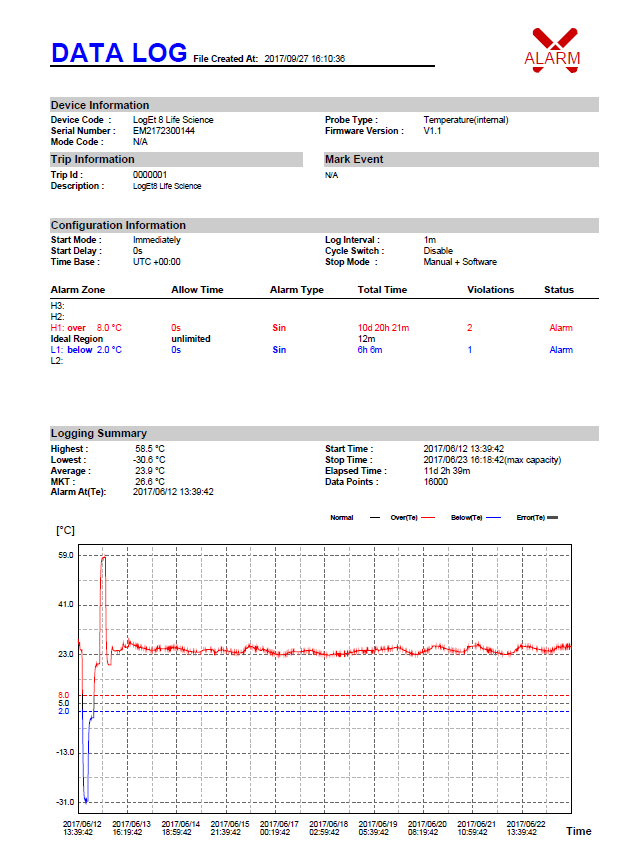Select the Trip Information section header
Screen dimensions: 639x856
coord(93,159)
